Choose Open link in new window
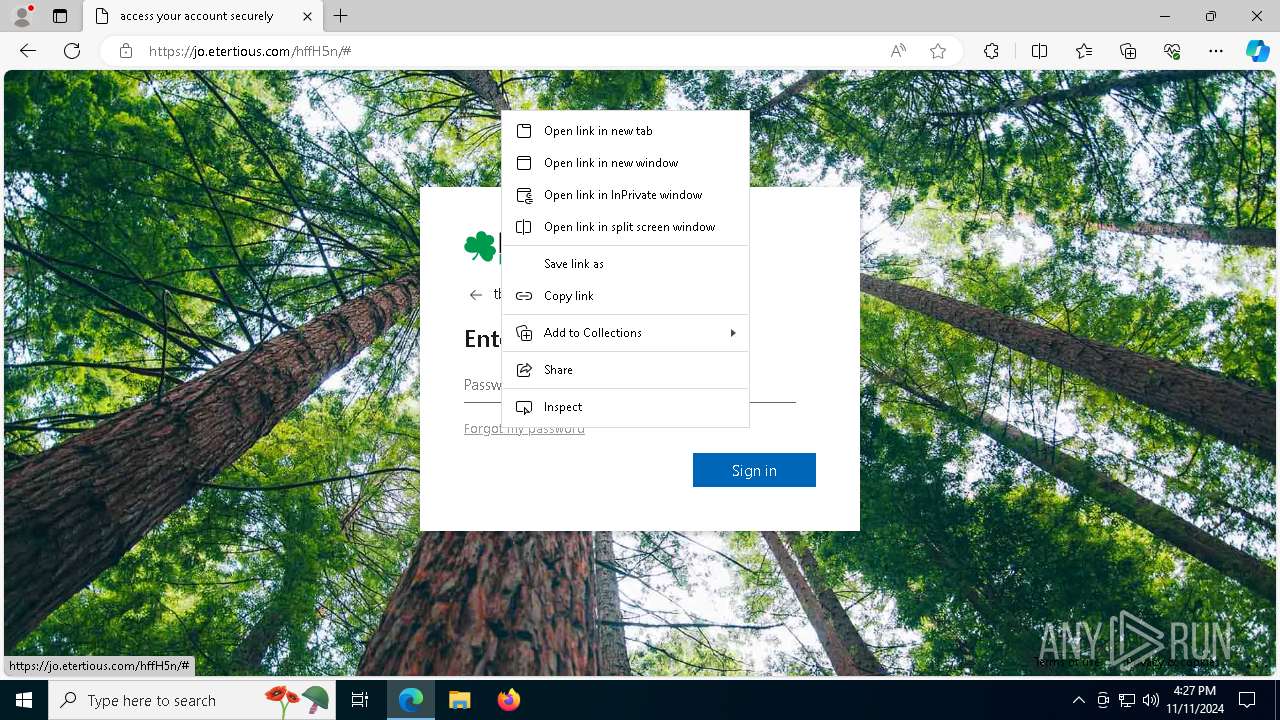 click(x=625, y=163)
